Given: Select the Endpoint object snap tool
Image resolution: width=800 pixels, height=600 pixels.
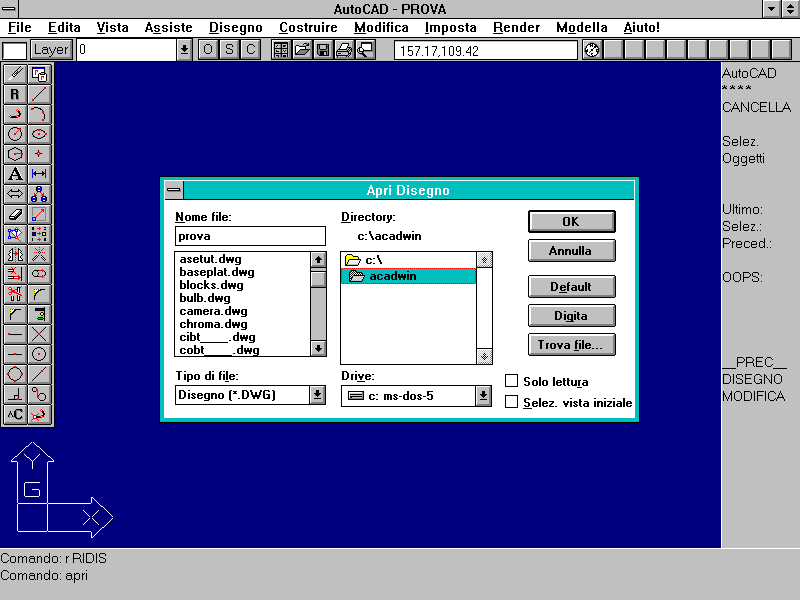Looking at the screenshot, I should point(15,334).
